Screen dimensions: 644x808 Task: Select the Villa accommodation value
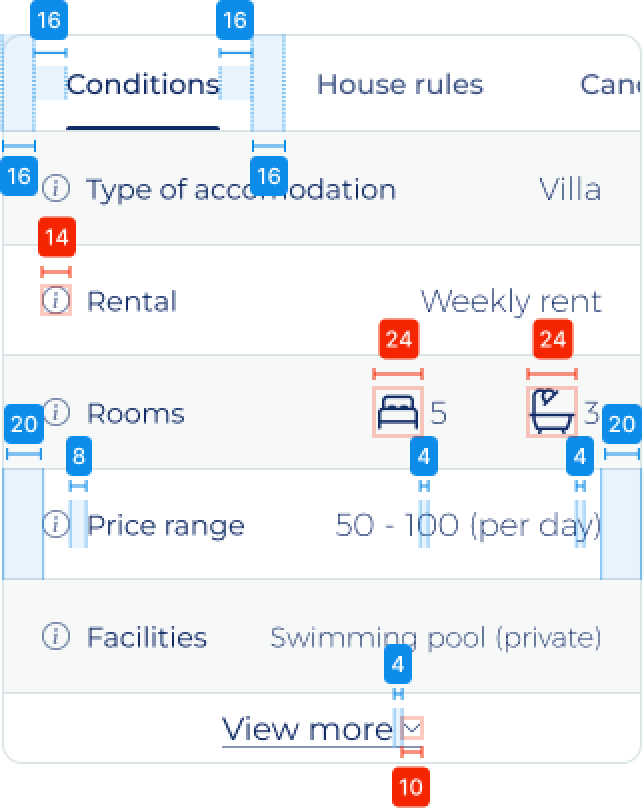(x=570, y=189)
